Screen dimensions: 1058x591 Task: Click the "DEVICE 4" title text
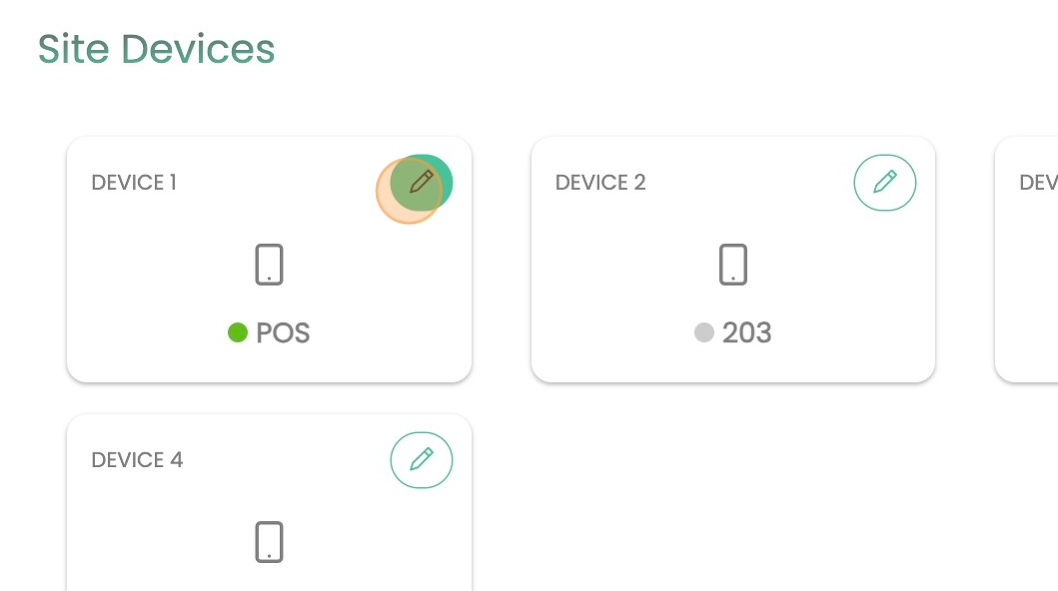click(137, 460)
